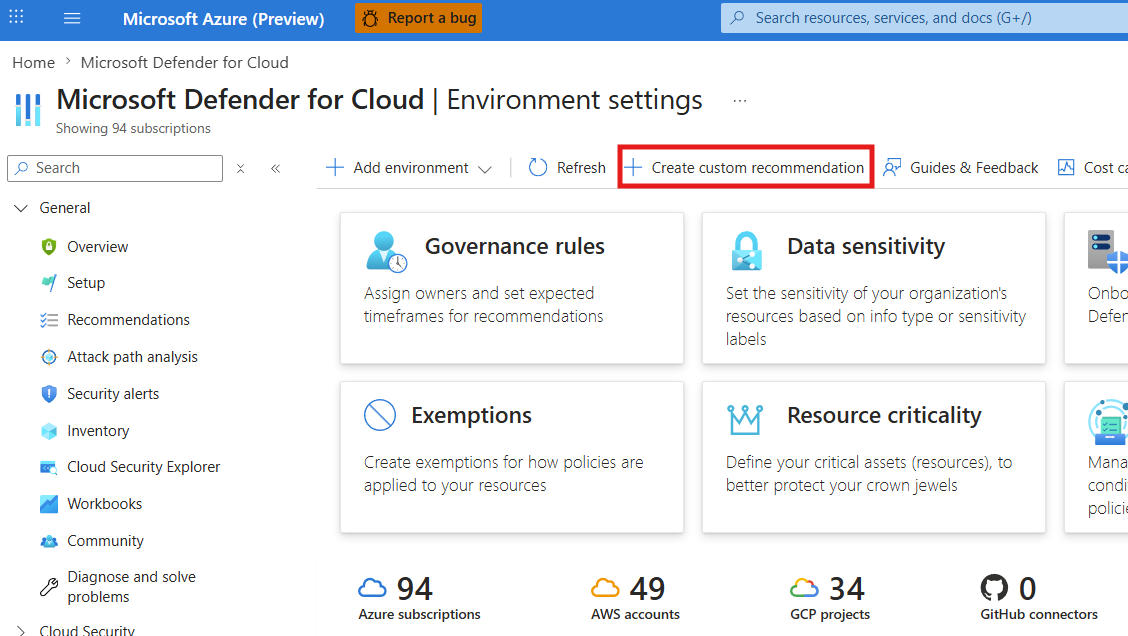Open Diagnose and solve problems
Viewport: 1128px width, 636px height.
[x=131, y=587]
